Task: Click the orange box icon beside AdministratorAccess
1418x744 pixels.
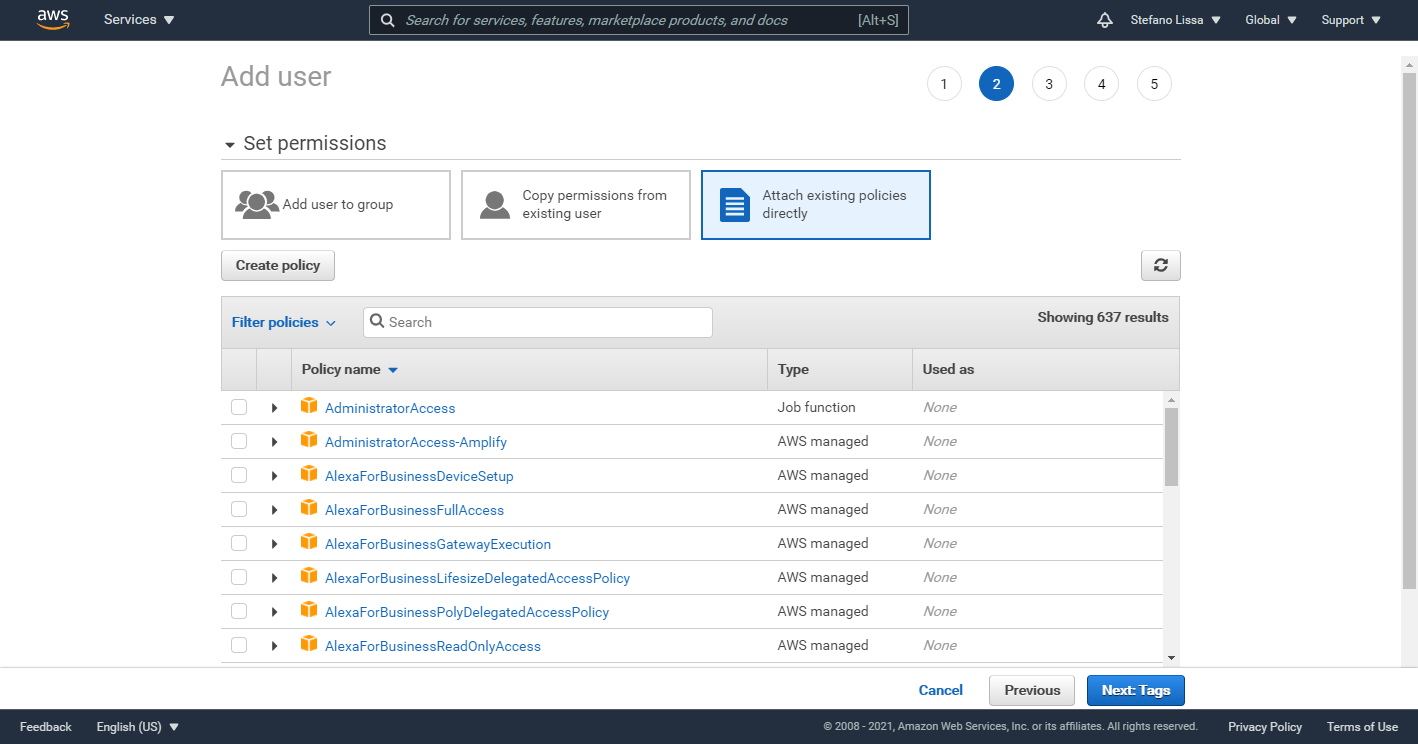Action: click(309, 406)
